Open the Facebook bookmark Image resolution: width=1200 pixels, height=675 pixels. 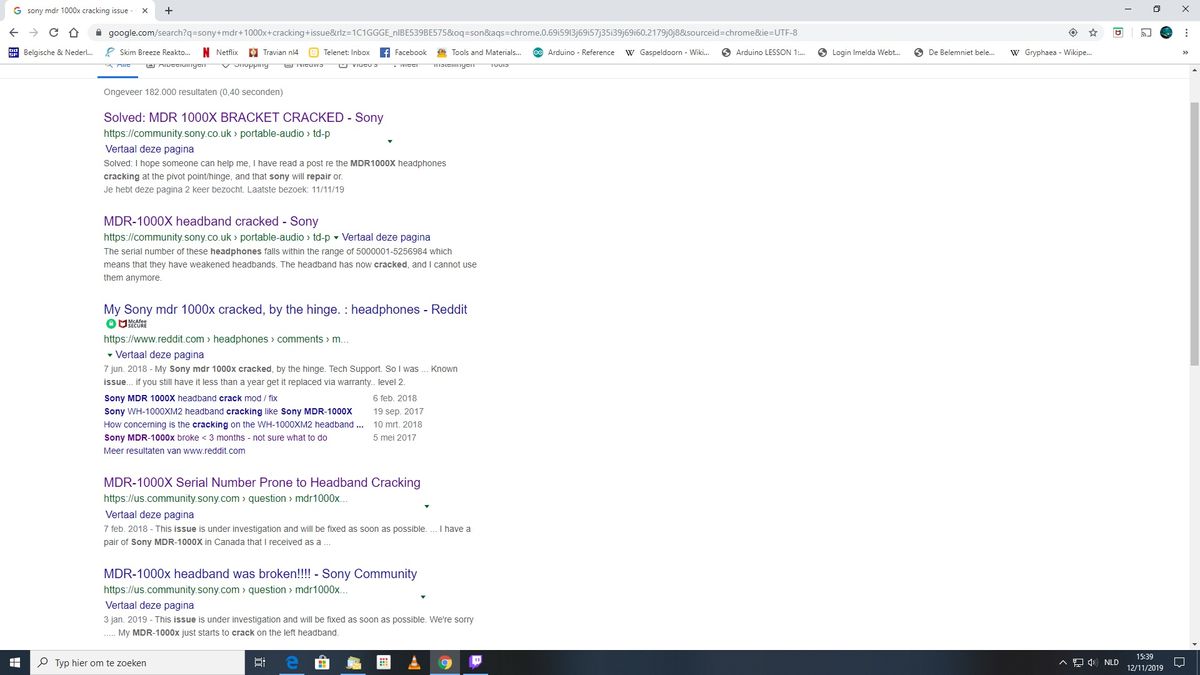(x=405, y=52)
